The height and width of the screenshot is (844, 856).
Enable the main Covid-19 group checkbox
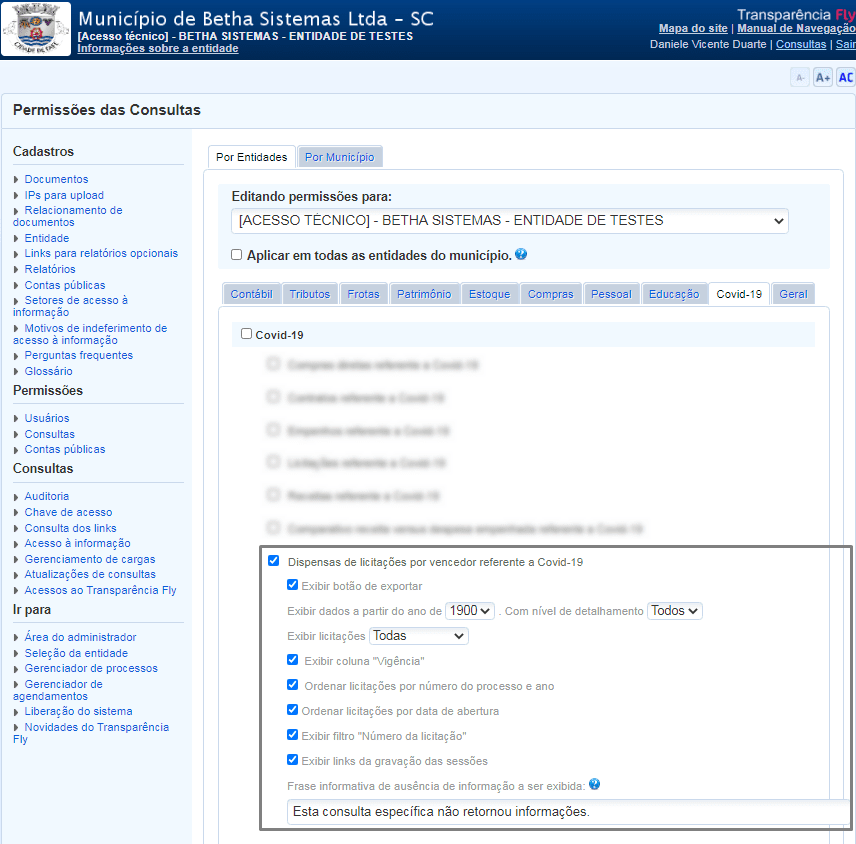pyautogui.click(x=247, y=334)
